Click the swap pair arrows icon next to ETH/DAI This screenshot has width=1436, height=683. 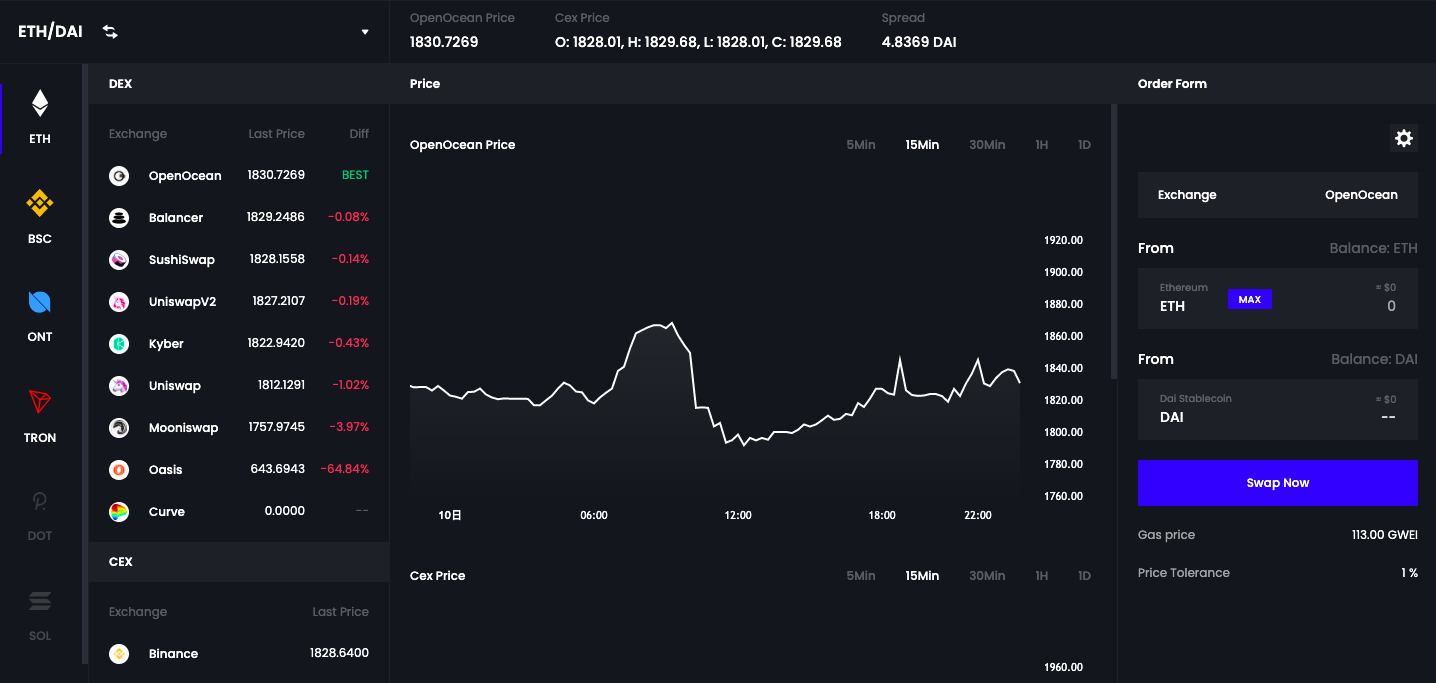coord(110,32)
